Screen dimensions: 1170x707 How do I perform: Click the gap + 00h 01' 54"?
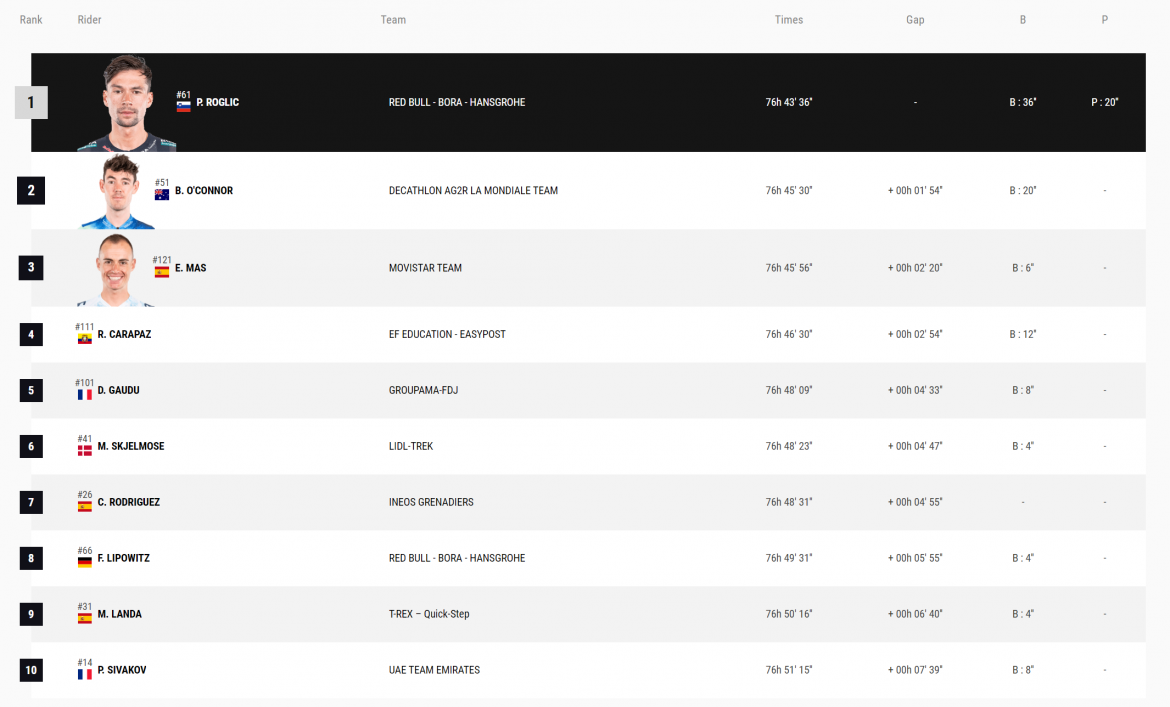coord(916,190)
